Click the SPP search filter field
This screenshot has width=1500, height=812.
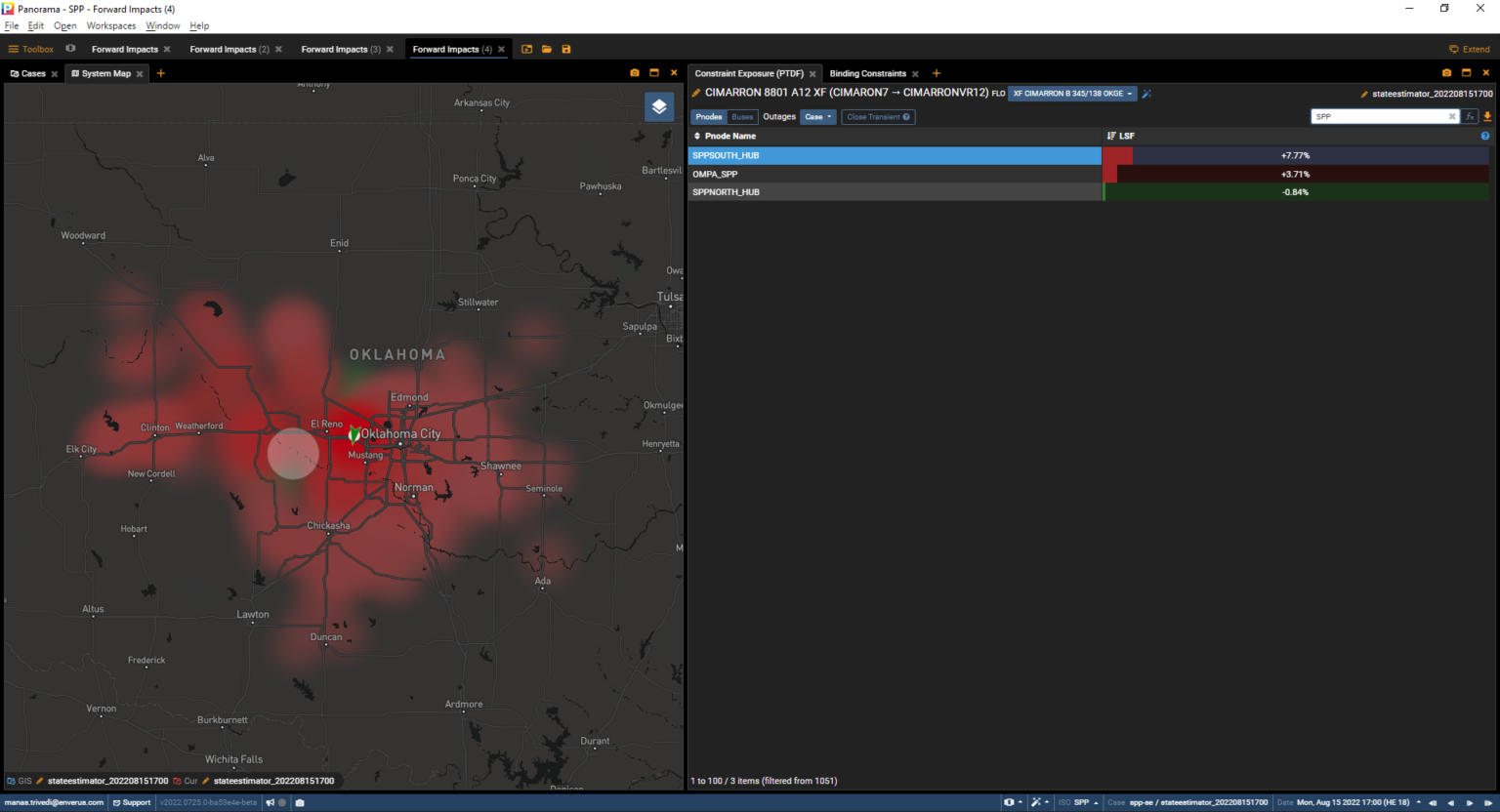1378,116
